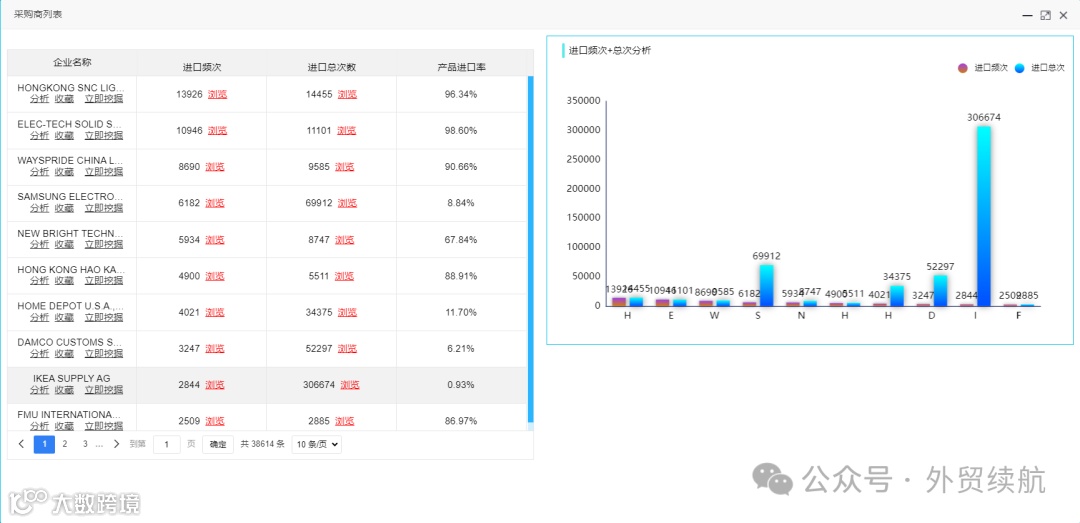The image size is (1080, 523).
Task: Click 分析 under FMU INTERNATIONA...
Action: (39, 426)
